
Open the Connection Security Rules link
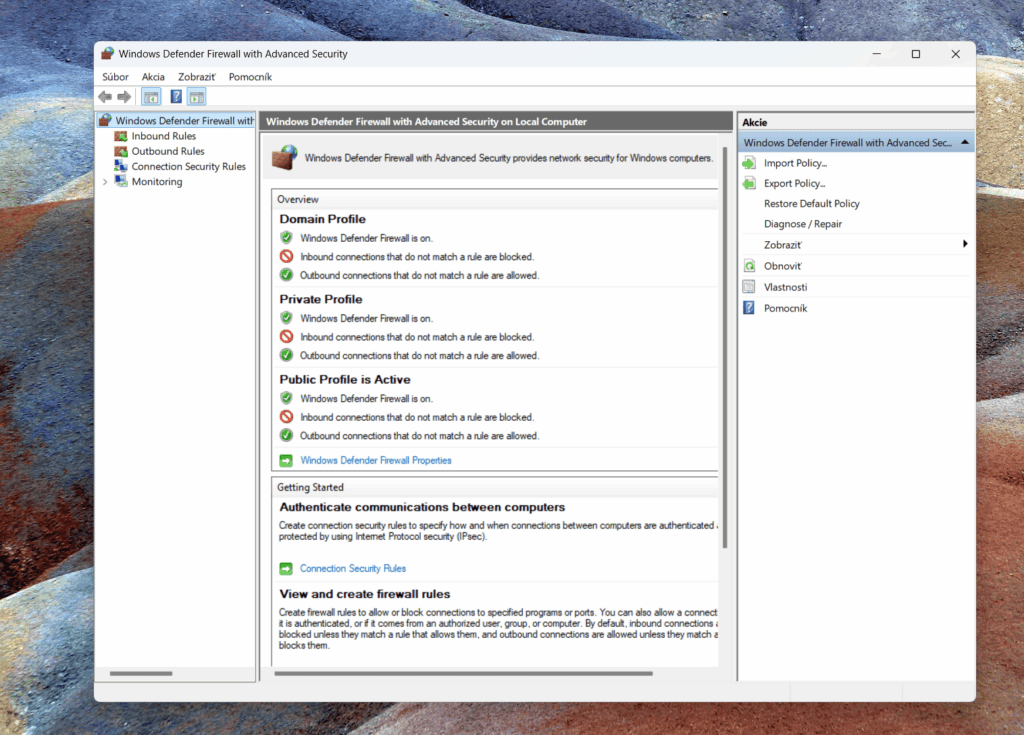[x=353, y=568]
